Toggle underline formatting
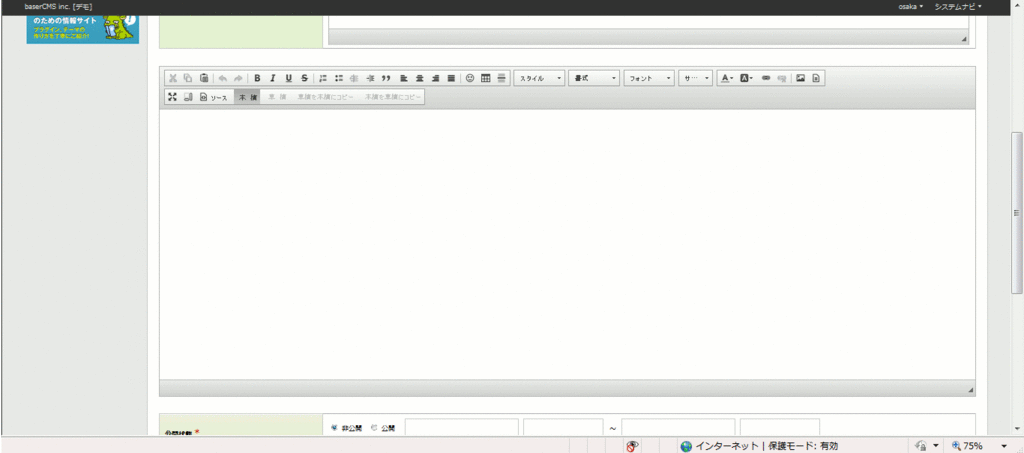Screen dimensions: 1024x453 click(x=289, y=78)
